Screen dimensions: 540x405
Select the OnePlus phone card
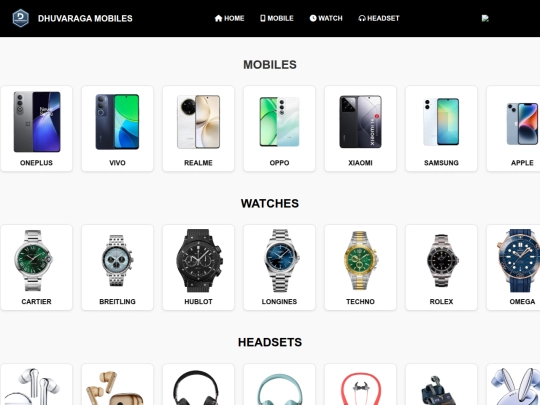click(x=37, y=128)
